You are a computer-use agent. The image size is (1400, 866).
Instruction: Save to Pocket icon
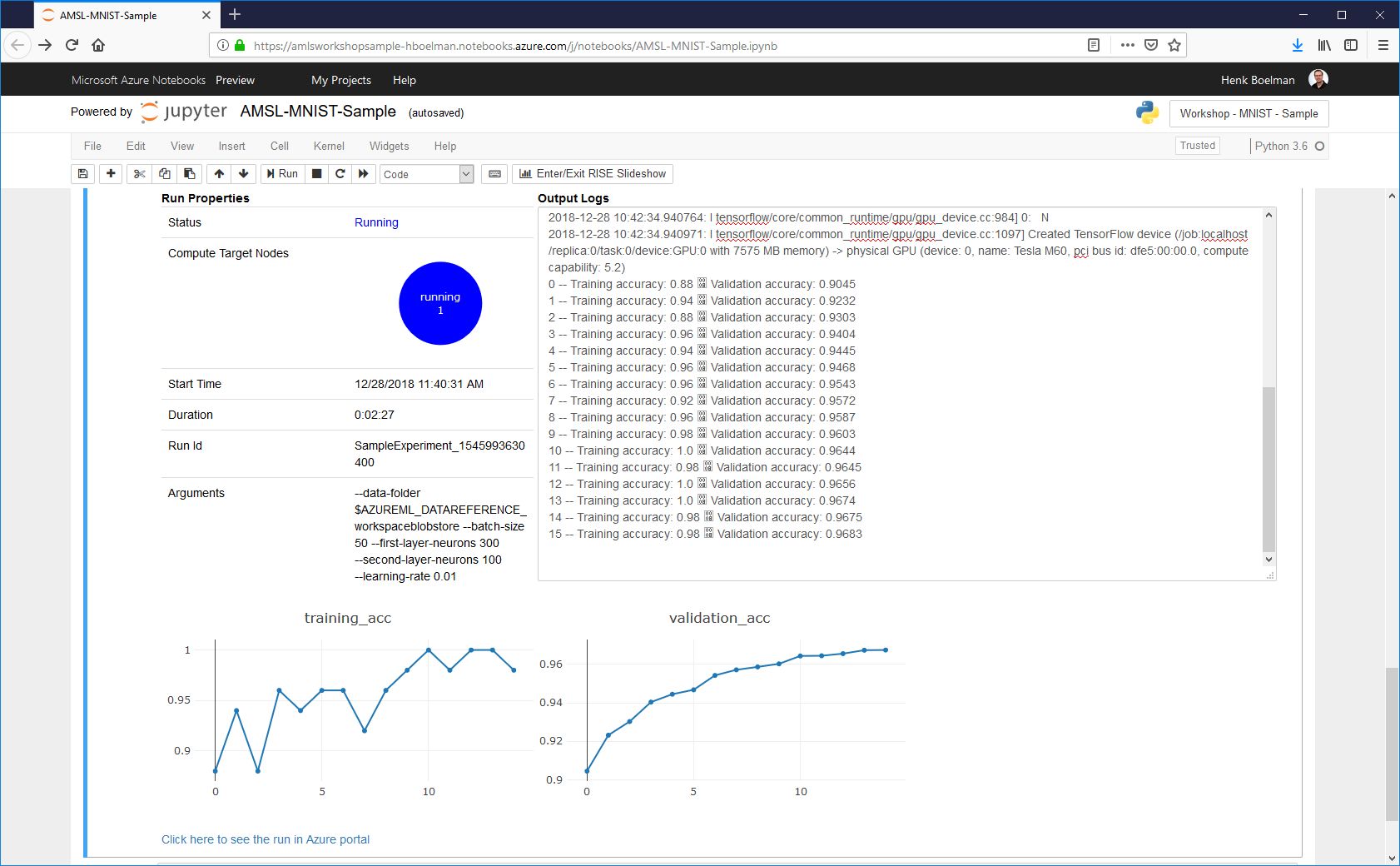[1151, 45]
